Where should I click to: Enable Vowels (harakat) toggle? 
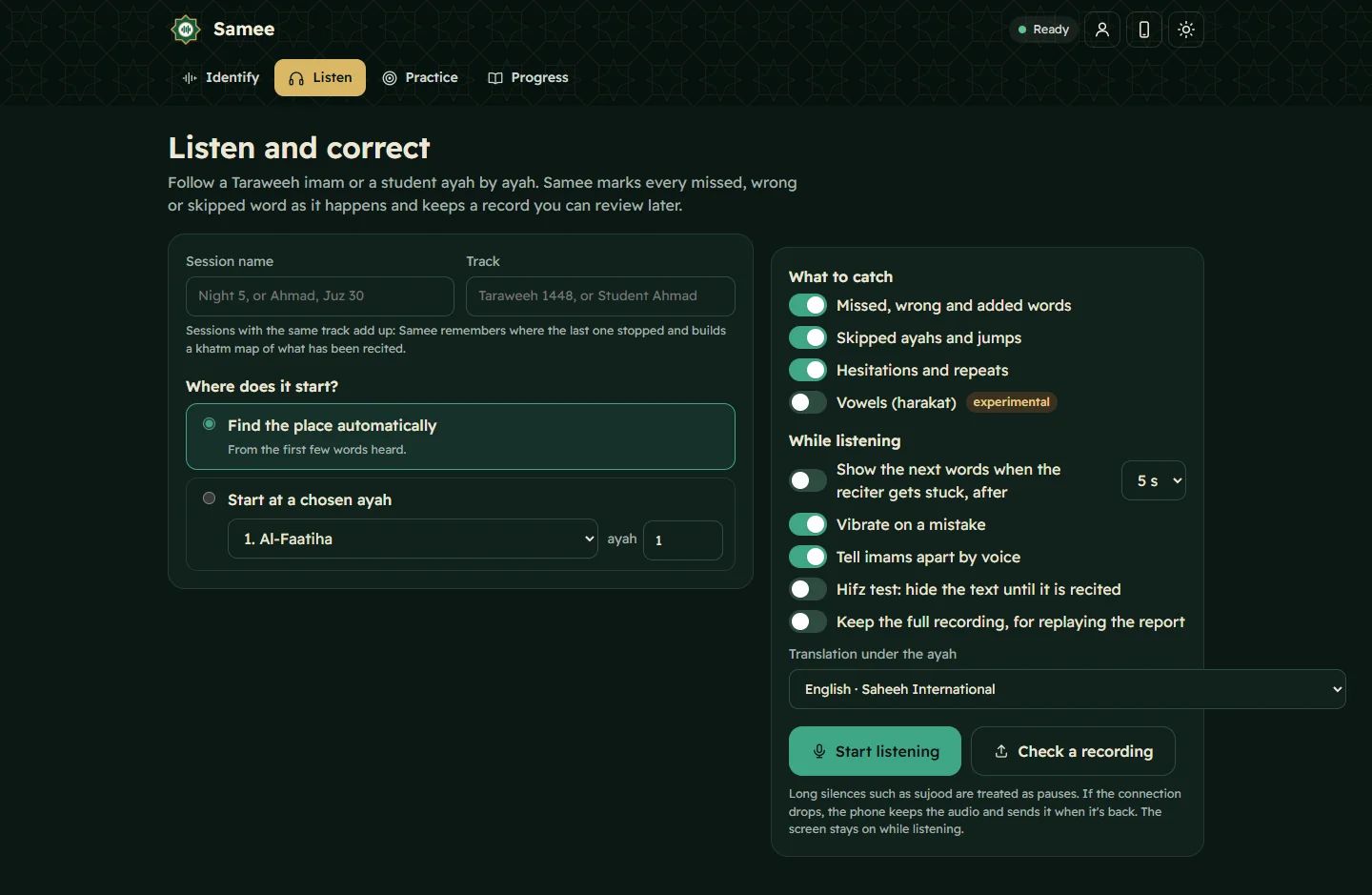point(808,402)
